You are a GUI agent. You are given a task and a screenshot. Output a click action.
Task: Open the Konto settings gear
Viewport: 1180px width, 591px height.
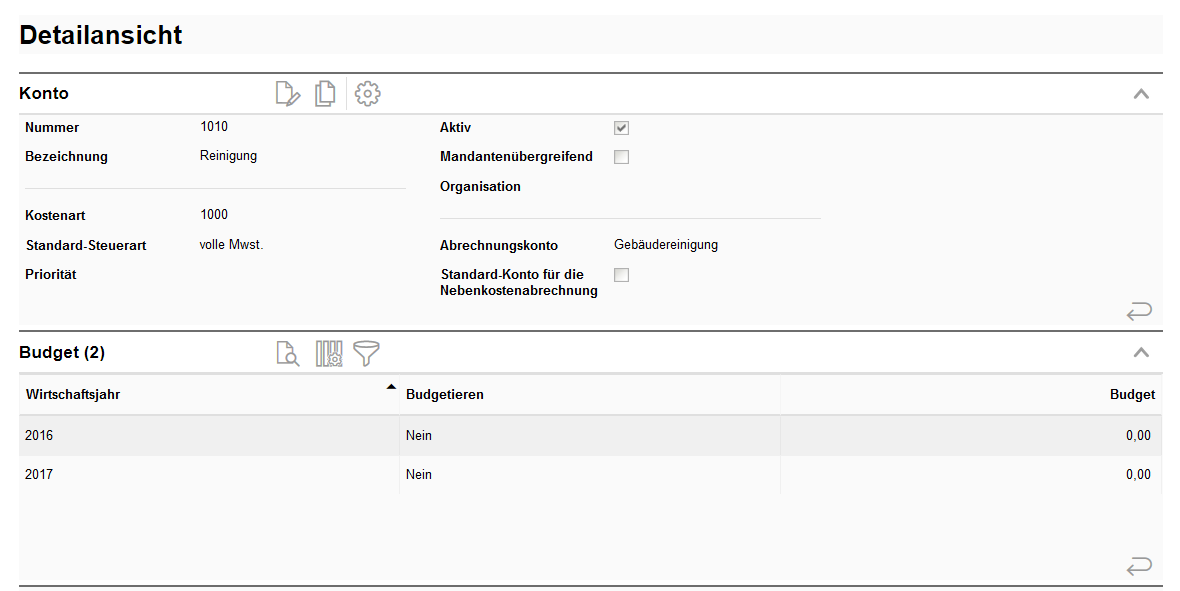tap(368, 94)
